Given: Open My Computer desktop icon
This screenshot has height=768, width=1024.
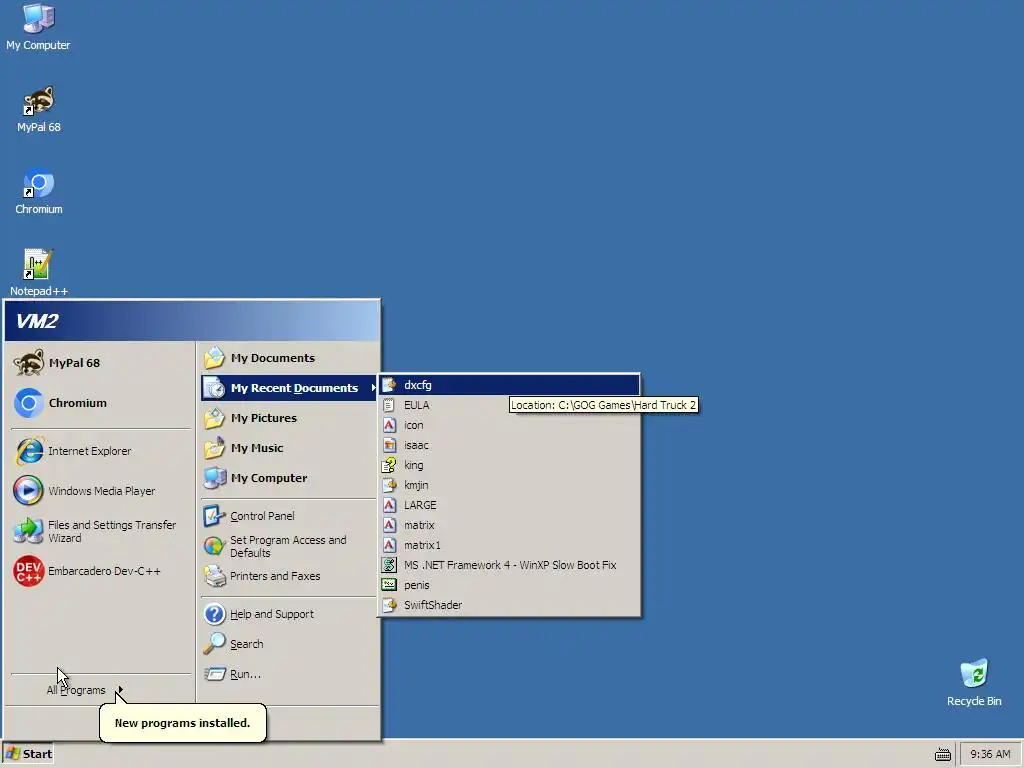Looking at the screenshot, I should coord(38,27).
